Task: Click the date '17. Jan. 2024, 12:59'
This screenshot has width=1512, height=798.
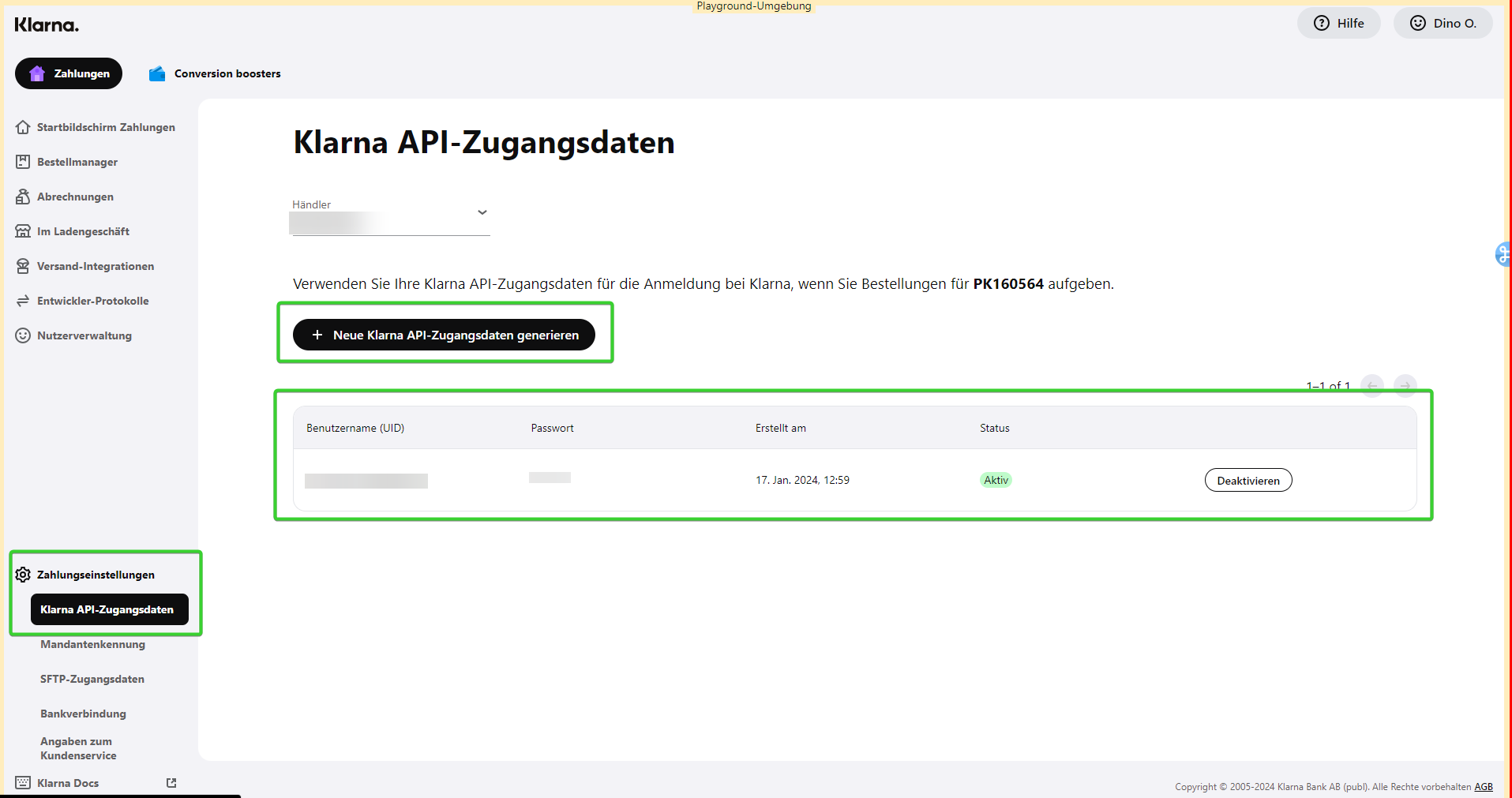Action: pos(802,480)
